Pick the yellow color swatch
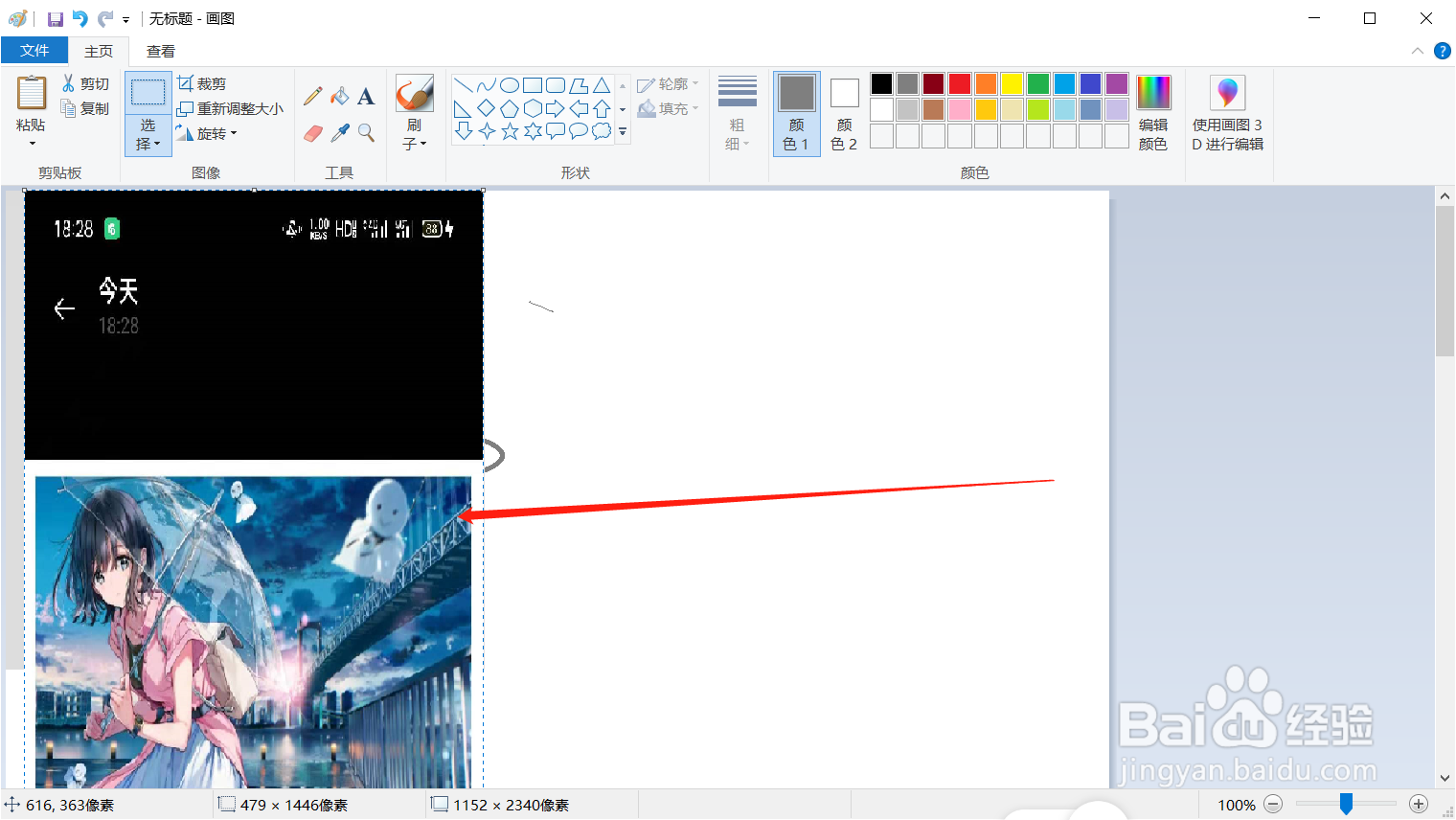This screenshot has width=1456, height=820. [x=1012, y=84]
